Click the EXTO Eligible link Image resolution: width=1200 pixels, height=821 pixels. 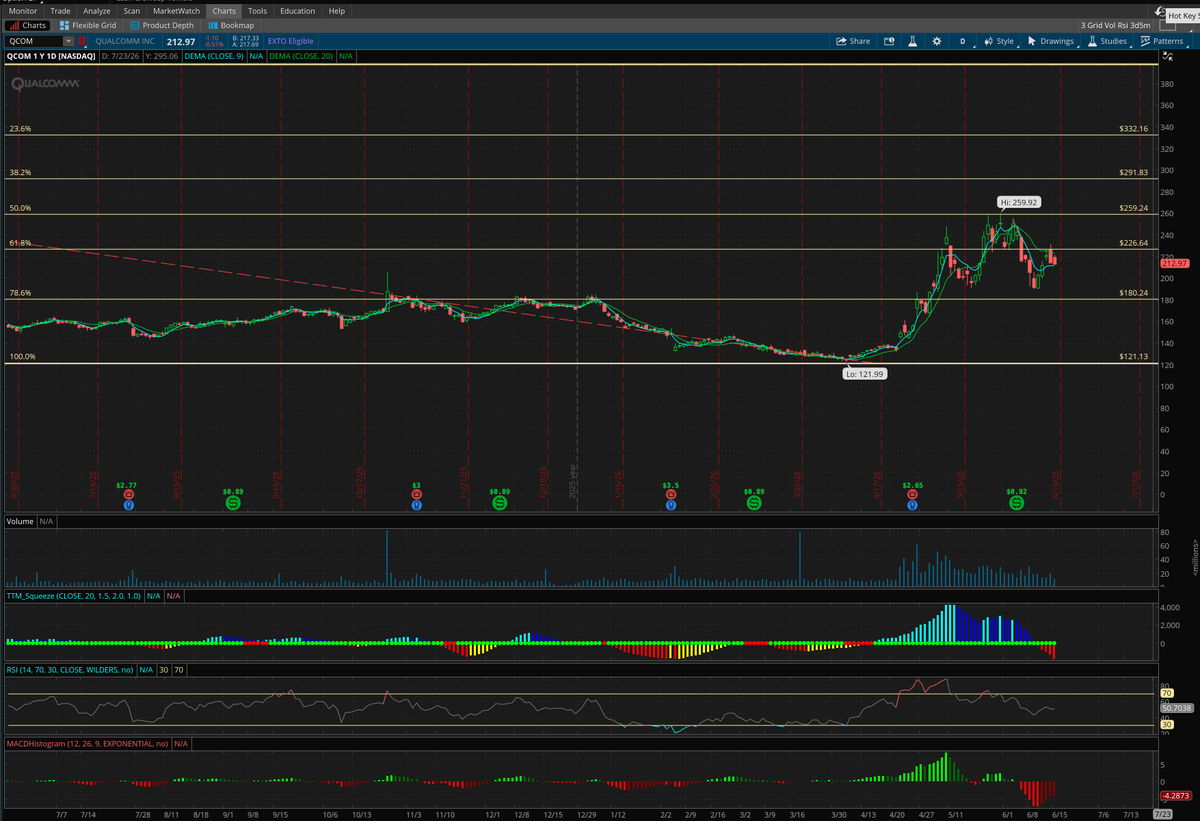290,41
